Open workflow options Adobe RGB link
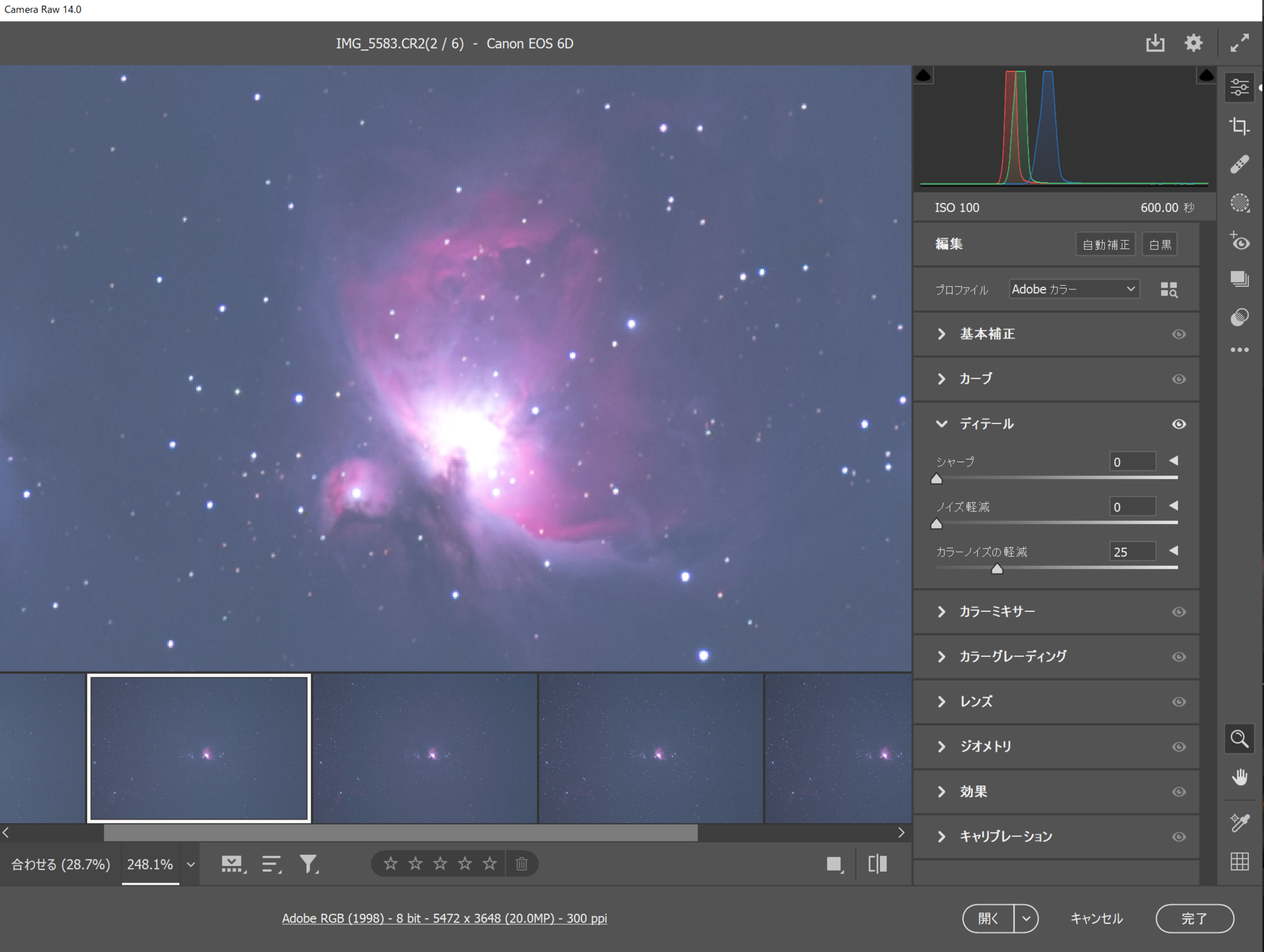Screen dimensions: 1264x952 [x=444, y=918]
